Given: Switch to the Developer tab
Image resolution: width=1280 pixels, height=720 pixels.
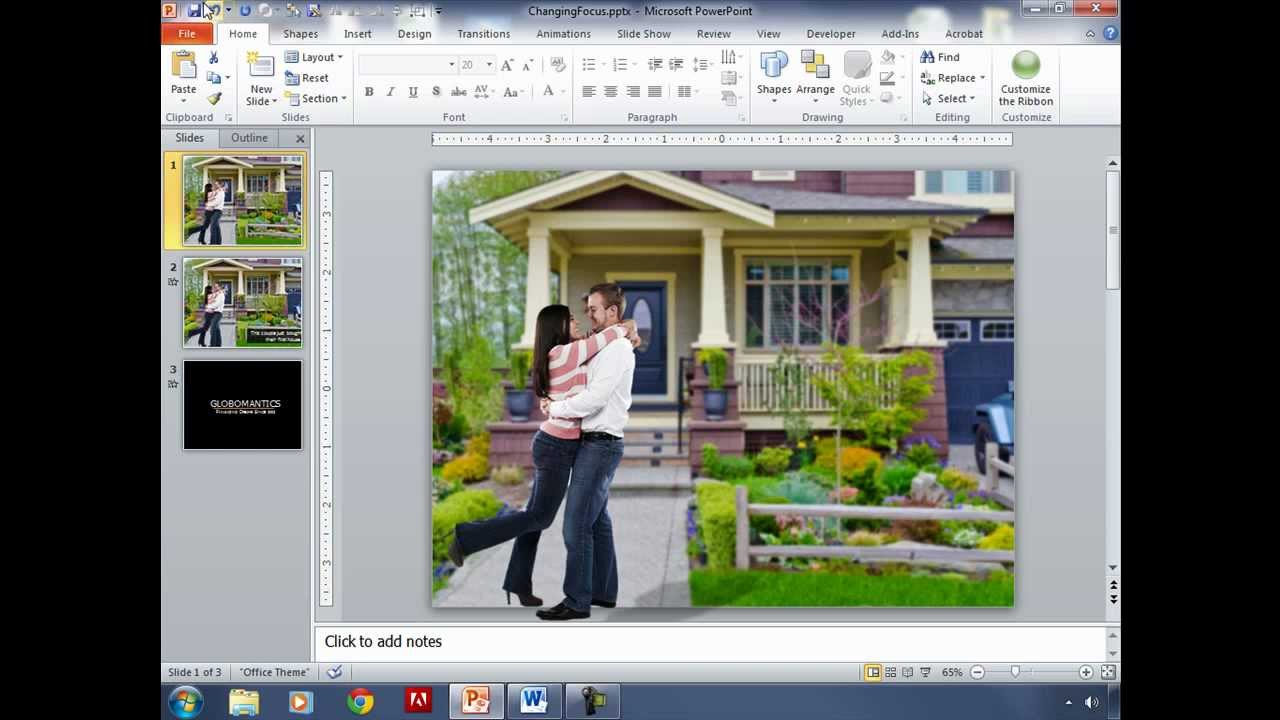Looking at the screenshot, I should (x=831, y=34).
